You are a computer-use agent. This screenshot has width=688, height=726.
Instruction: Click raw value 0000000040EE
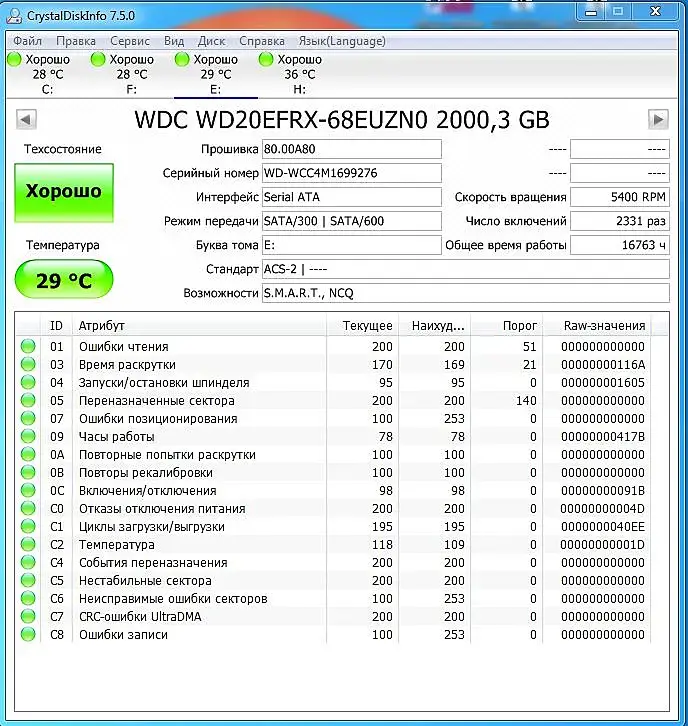click(x=603, y=527)
